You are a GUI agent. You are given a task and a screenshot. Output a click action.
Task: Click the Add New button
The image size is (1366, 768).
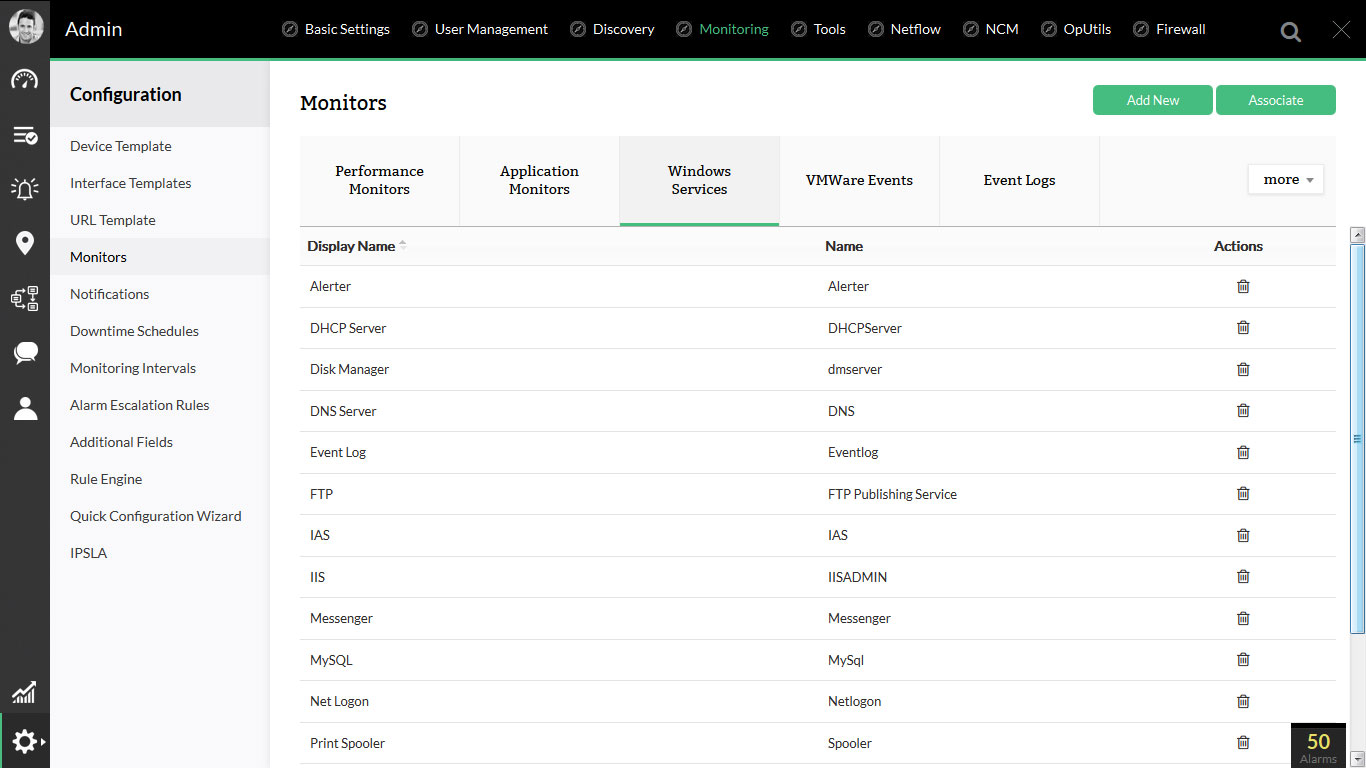pos(1152,100)
